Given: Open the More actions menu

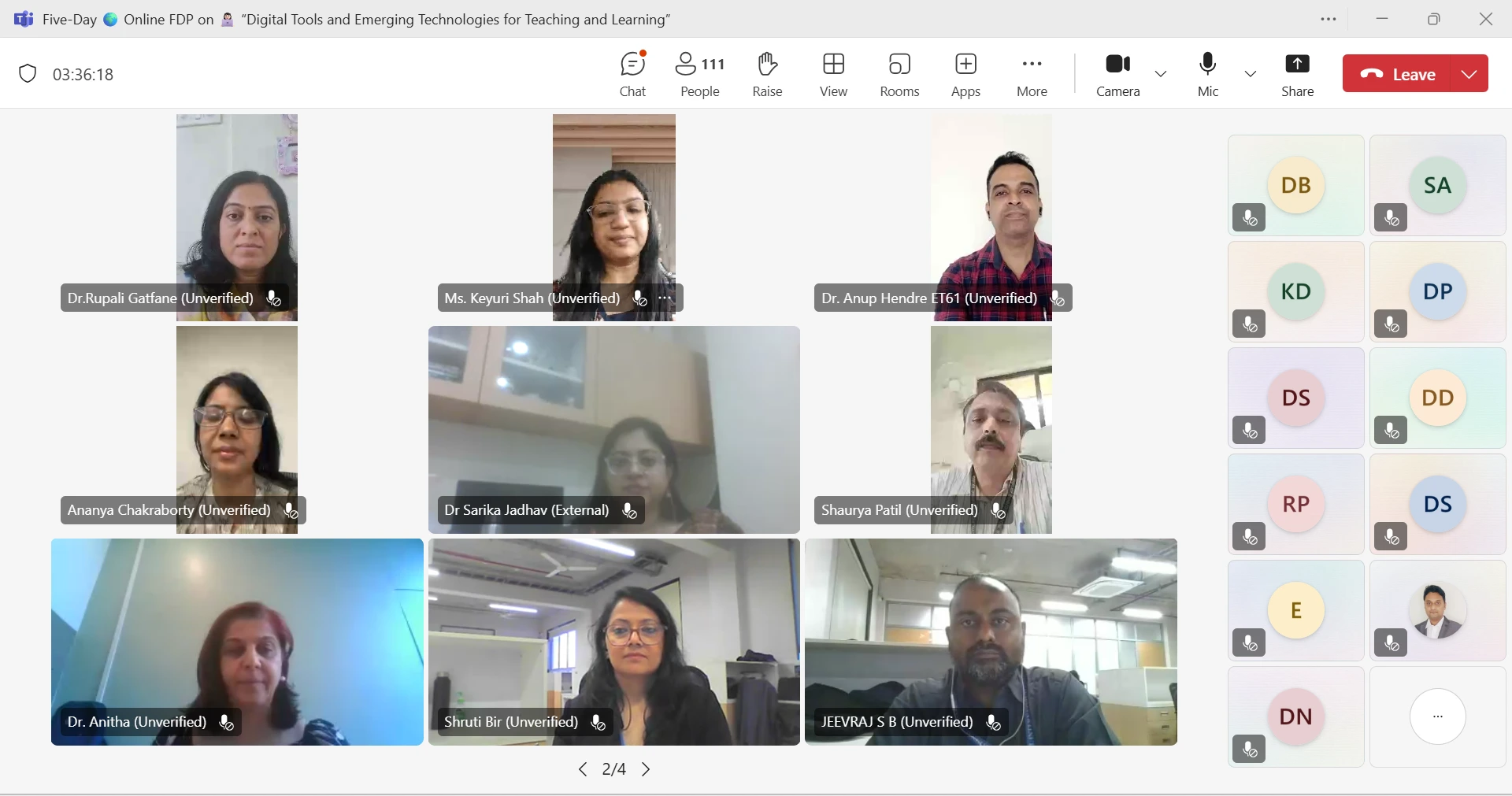Looking at the screenshot, I should point(1032,74).
